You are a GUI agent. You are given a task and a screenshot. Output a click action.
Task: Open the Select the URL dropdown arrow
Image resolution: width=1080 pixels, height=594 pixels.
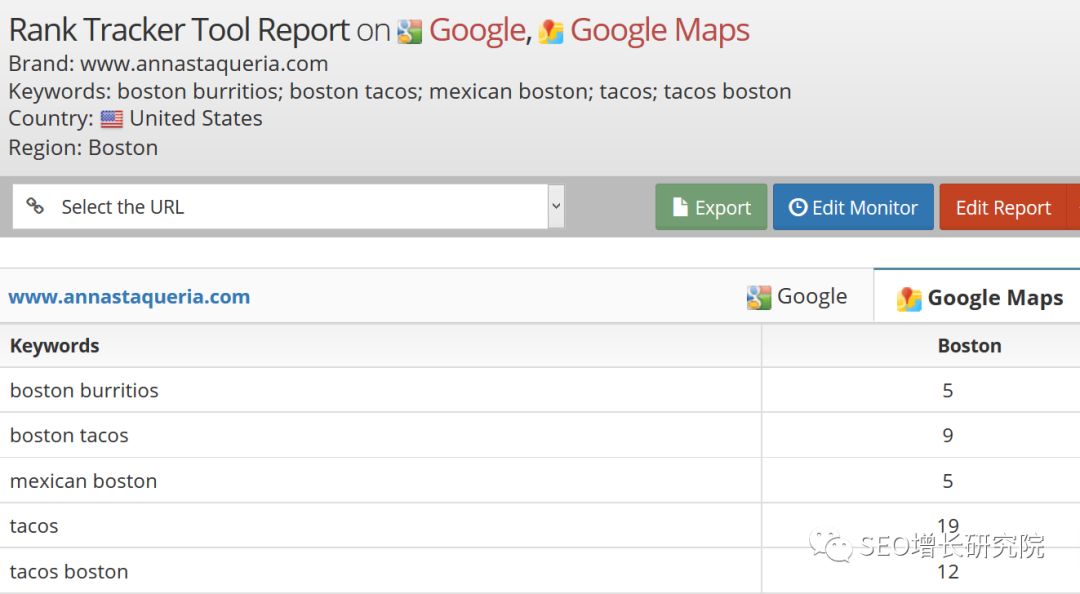556,206
